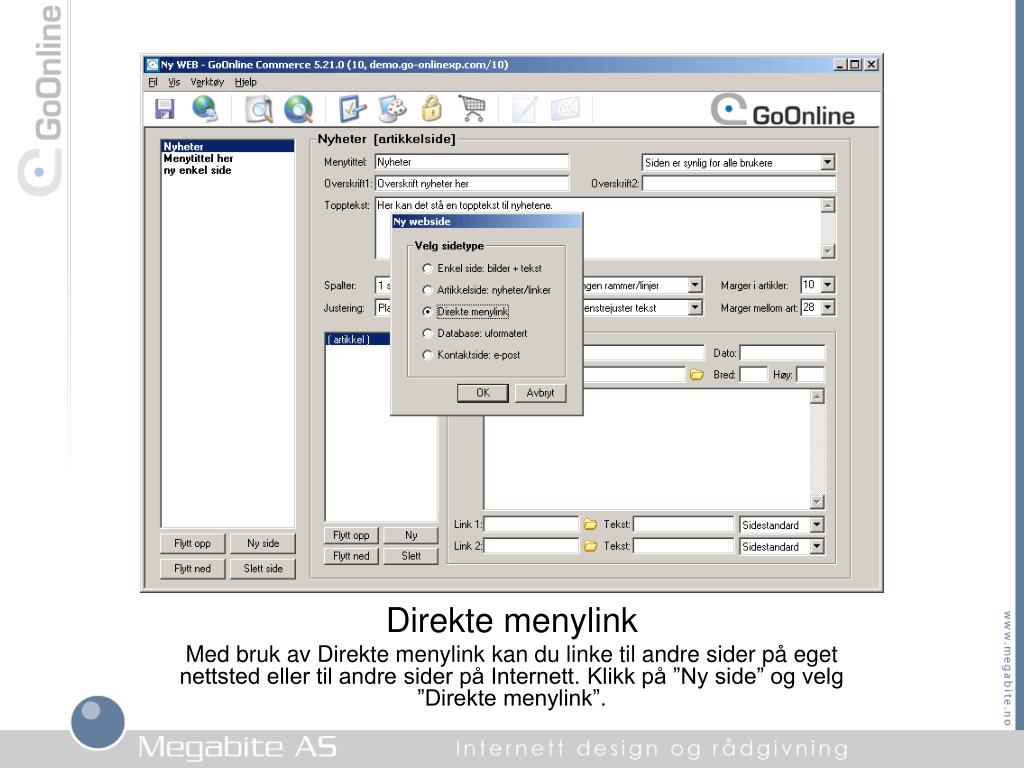Open the Siden er synlig for alle brukere dropdown
Image resolution: width=1024 pixels, height=768 pixels.
(827, 162)
